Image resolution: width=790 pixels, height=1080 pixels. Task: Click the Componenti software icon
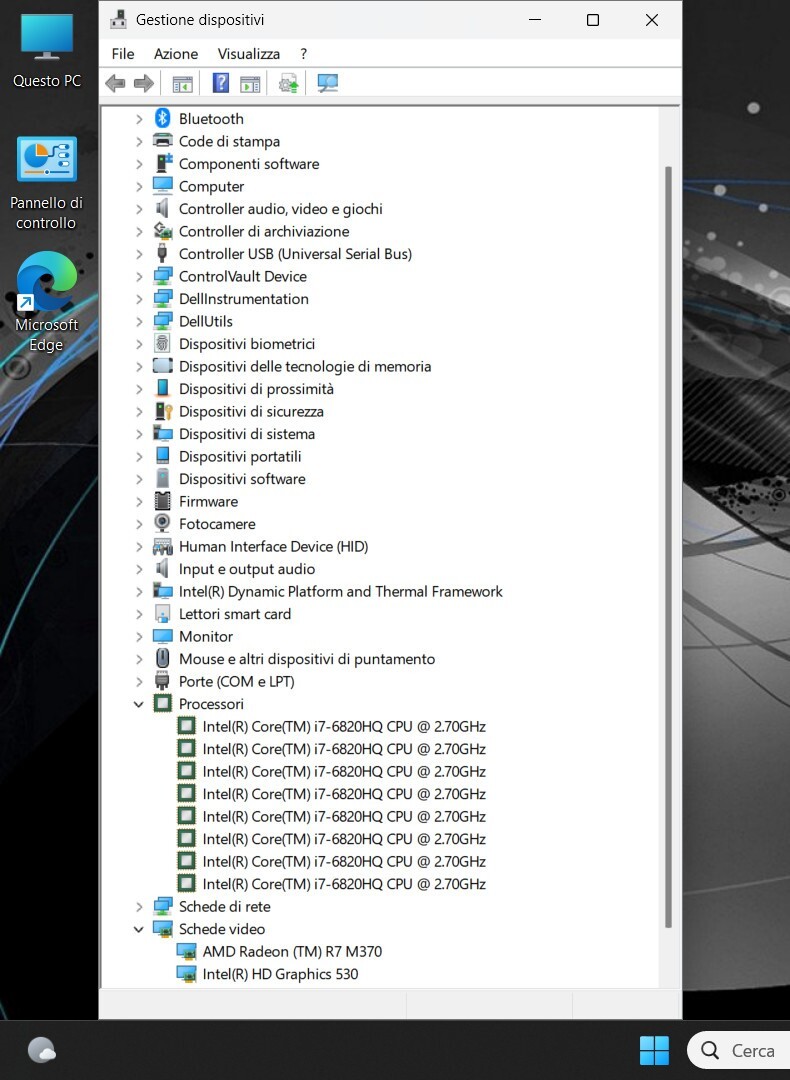(163, 164)
